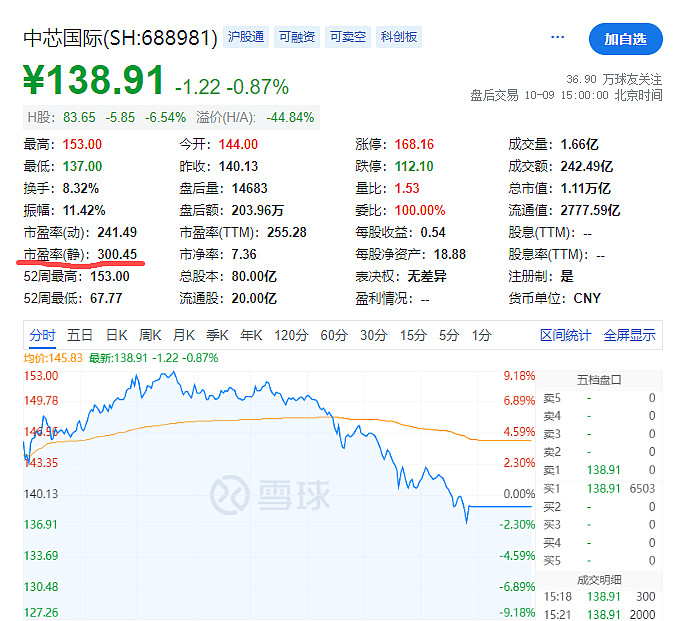The width and height of the screenshot is (686, 621).
Task: Click the stock title 中芯国际(SH:688981)
Action: click(x=120, y=38)
